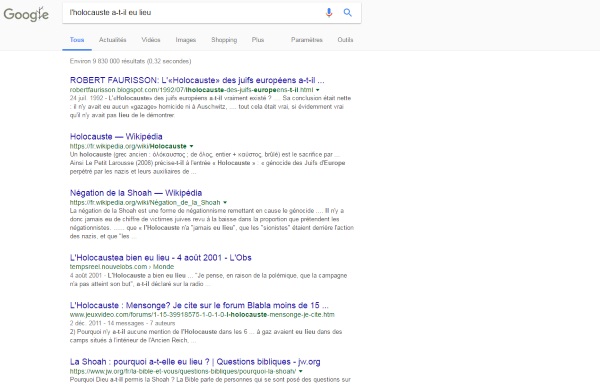Open the Paramètres menu
The width and height of the screenshot is (600, 384).
tap(307, 40)
